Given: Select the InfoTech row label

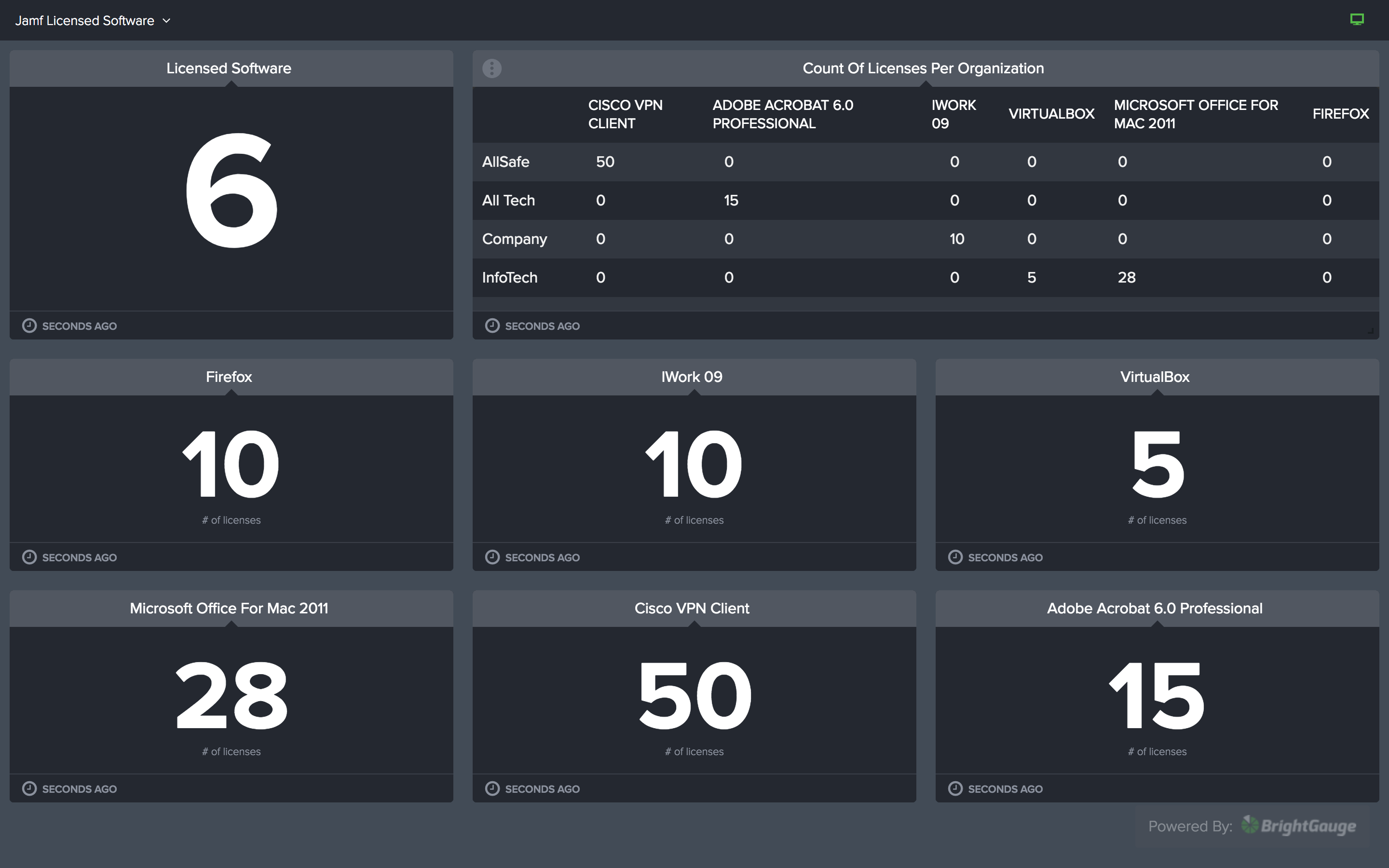Looking at the screenshot, I should point(509,277).
